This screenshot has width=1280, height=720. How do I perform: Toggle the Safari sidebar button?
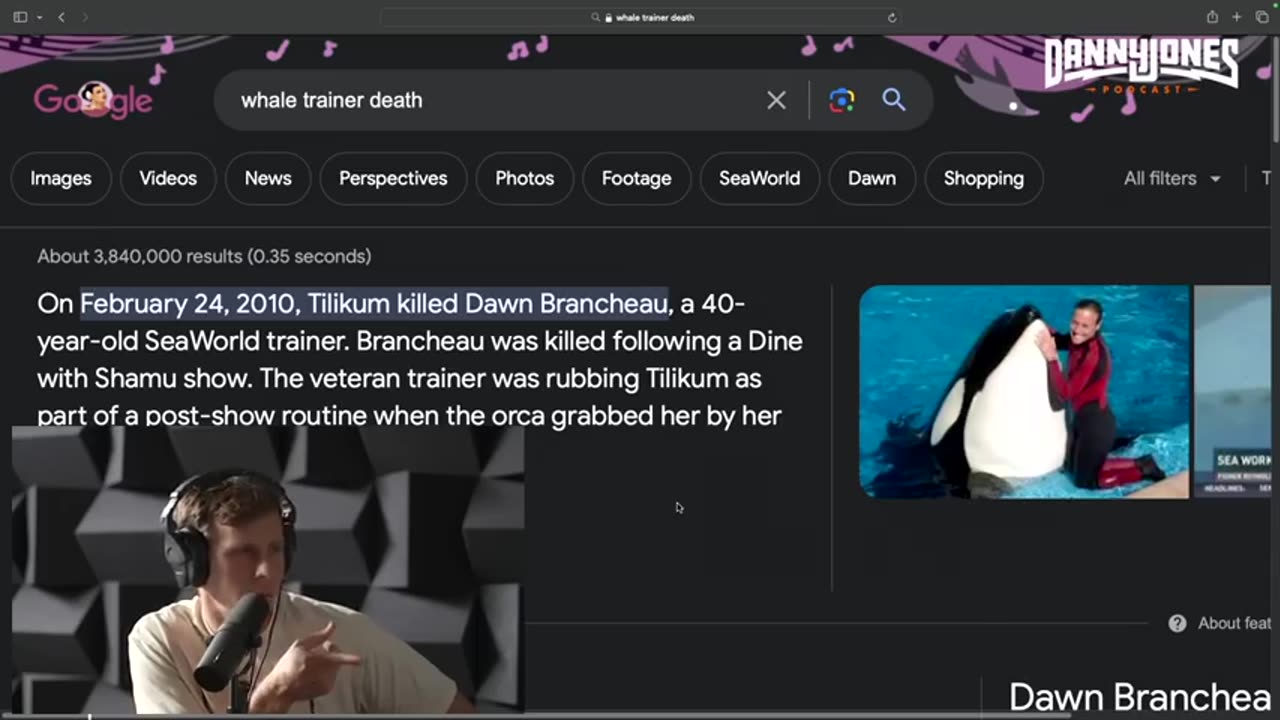(20, 17)
